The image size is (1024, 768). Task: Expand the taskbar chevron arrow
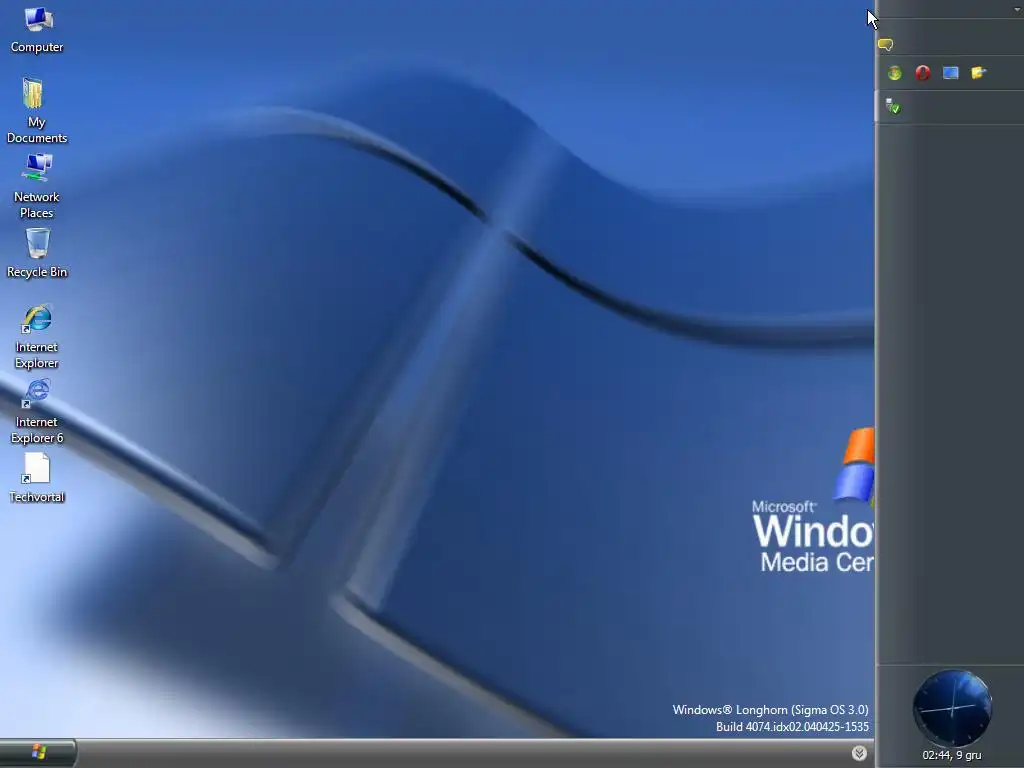pyautogui.click(x=859, y=753)
